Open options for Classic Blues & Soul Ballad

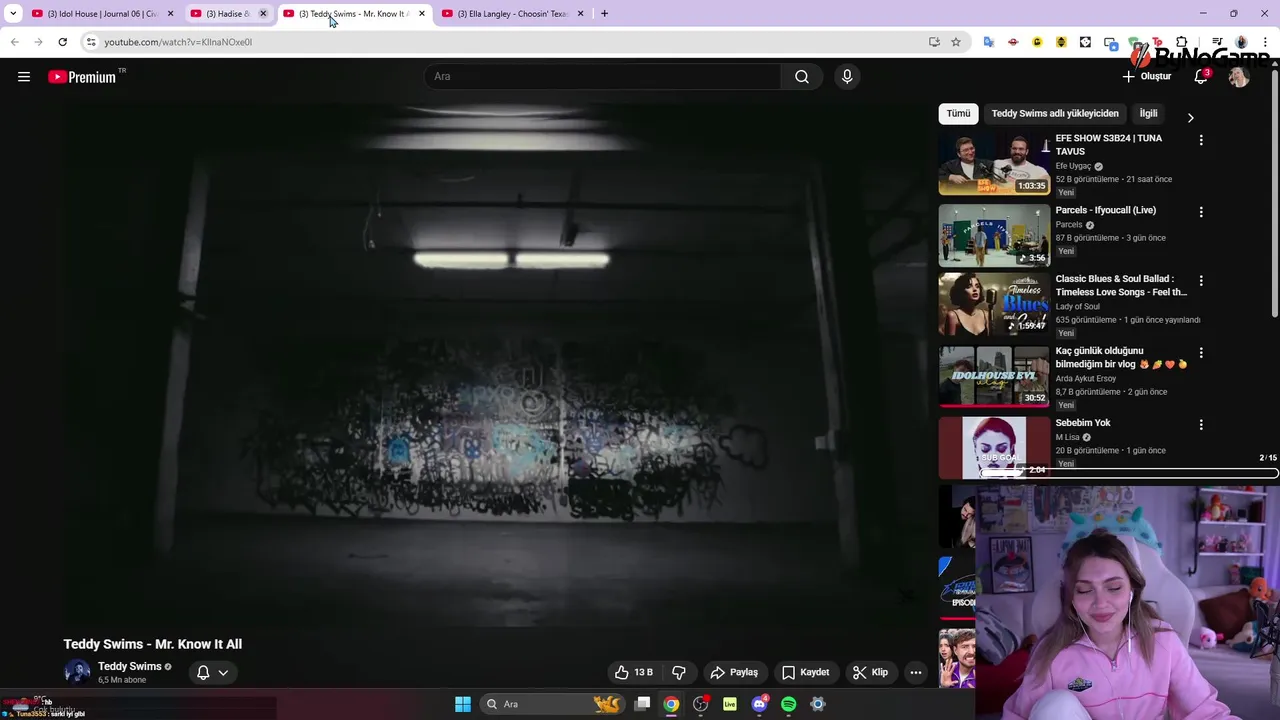(1201, 281)
